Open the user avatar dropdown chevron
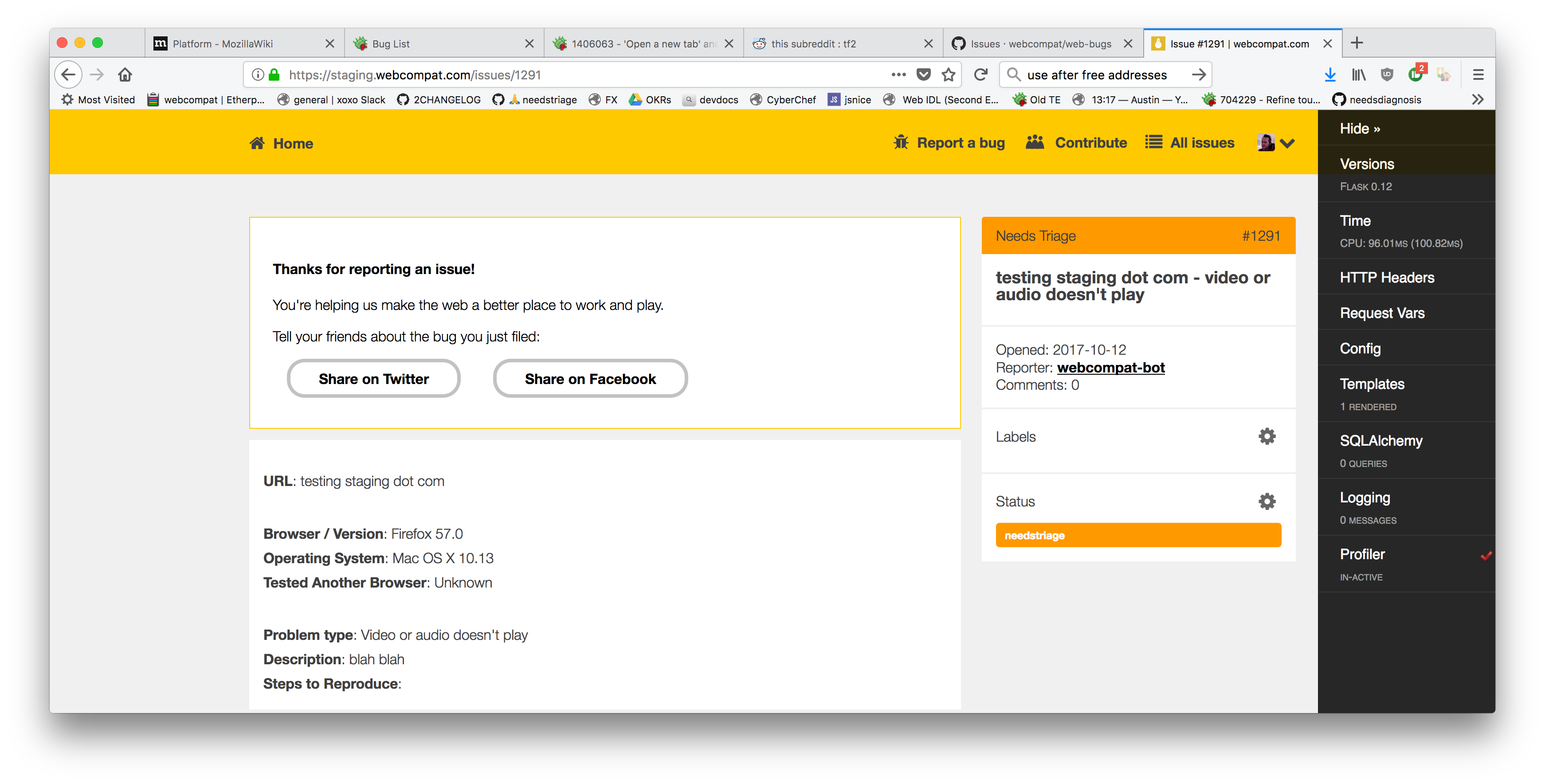 [1288, 143]
